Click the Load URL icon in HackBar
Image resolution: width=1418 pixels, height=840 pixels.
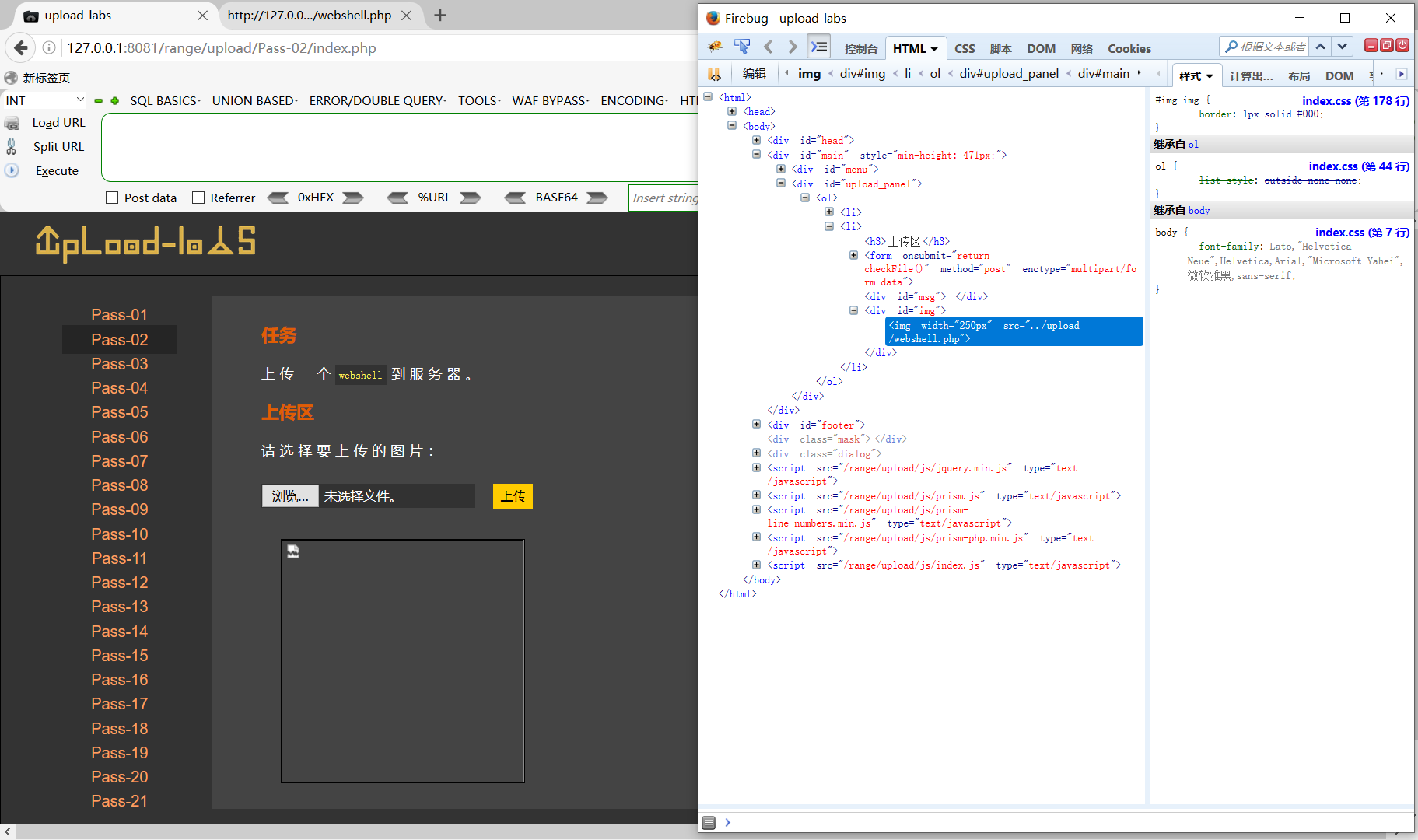tap(12, 123)
